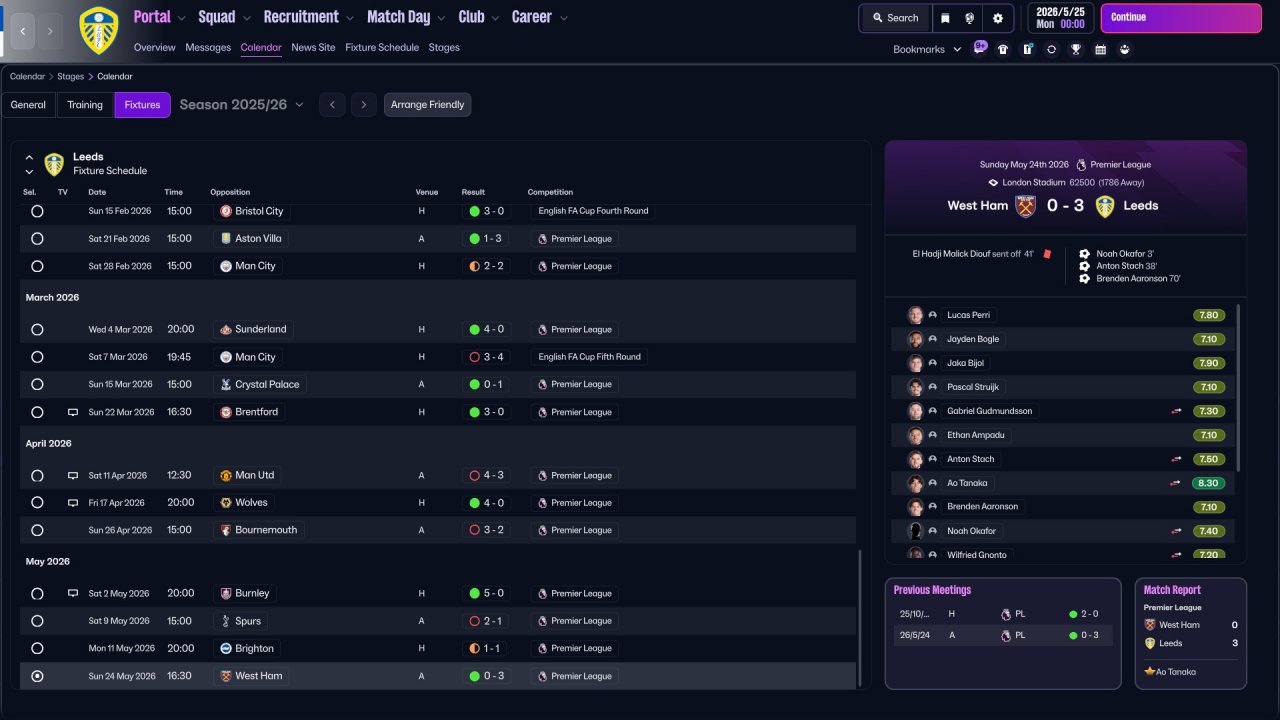
Task: Click the West Ham crest in match header
Action: click(x=1025, y=206)
